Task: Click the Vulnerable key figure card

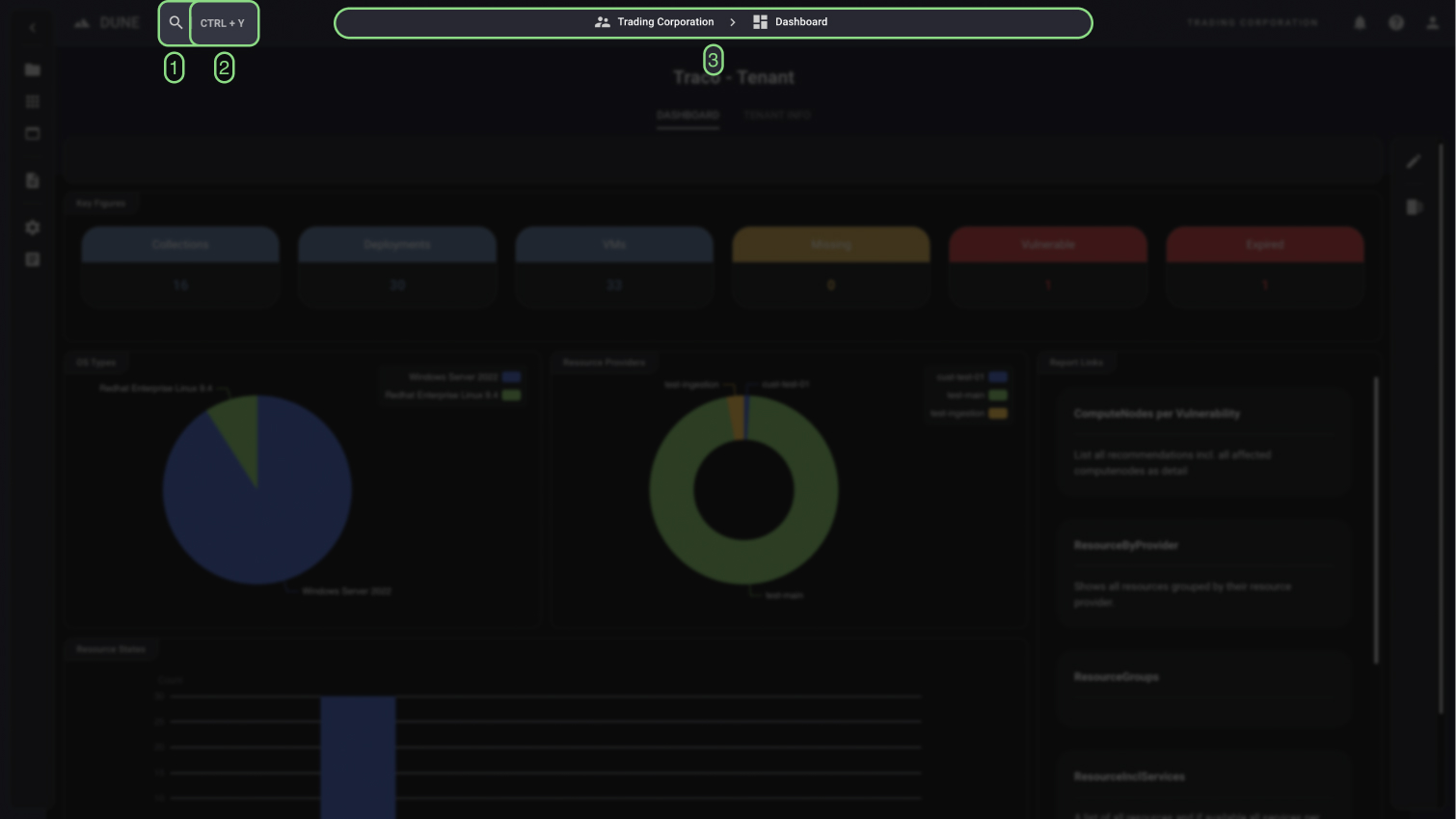Action: coord(1047,265)
